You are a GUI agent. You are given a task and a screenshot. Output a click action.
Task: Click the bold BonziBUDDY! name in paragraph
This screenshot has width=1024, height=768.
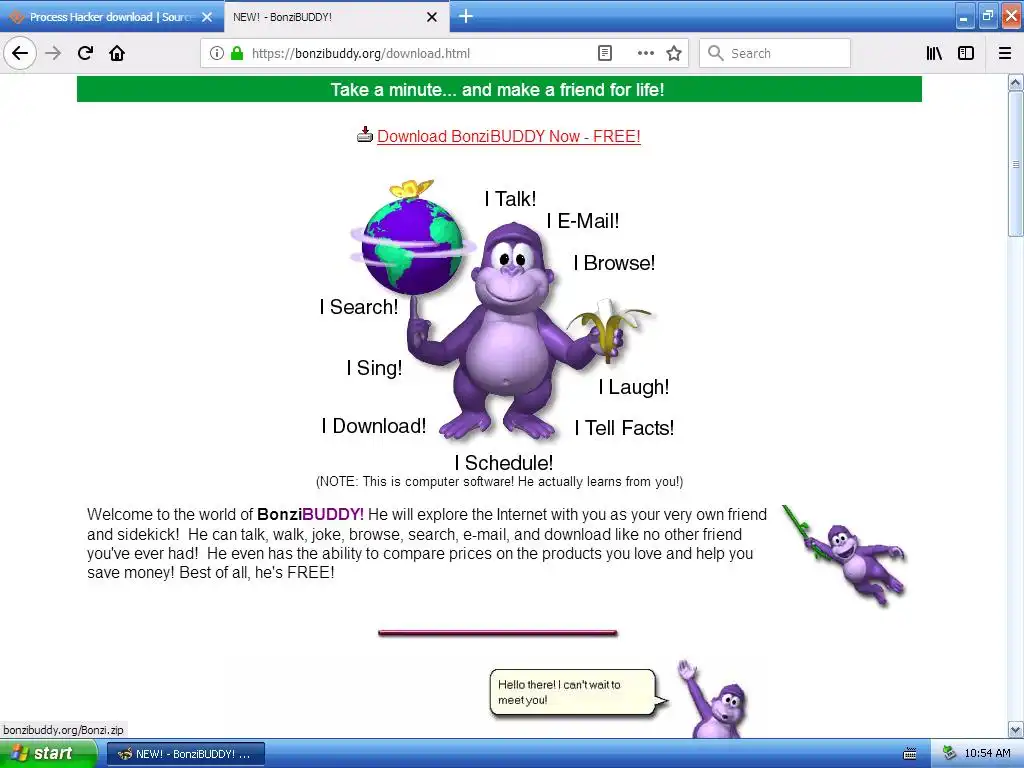(x=310, y=515)
